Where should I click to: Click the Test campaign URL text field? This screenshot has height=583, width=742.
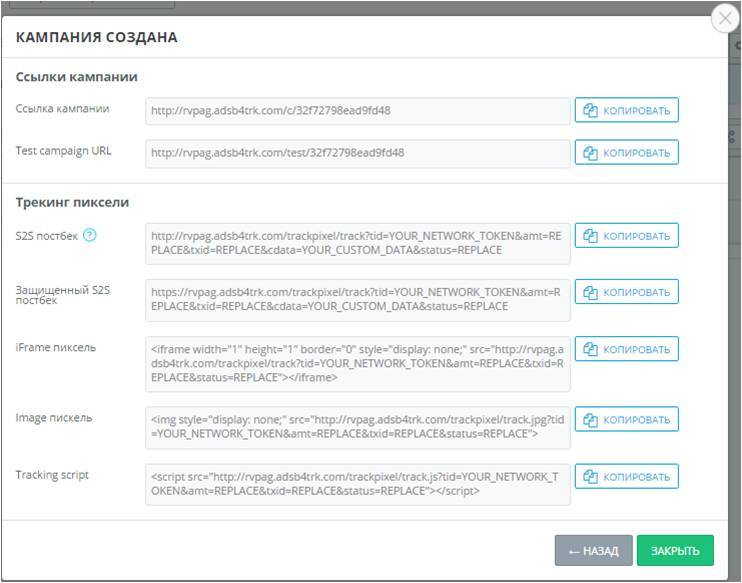click(358, 153)
